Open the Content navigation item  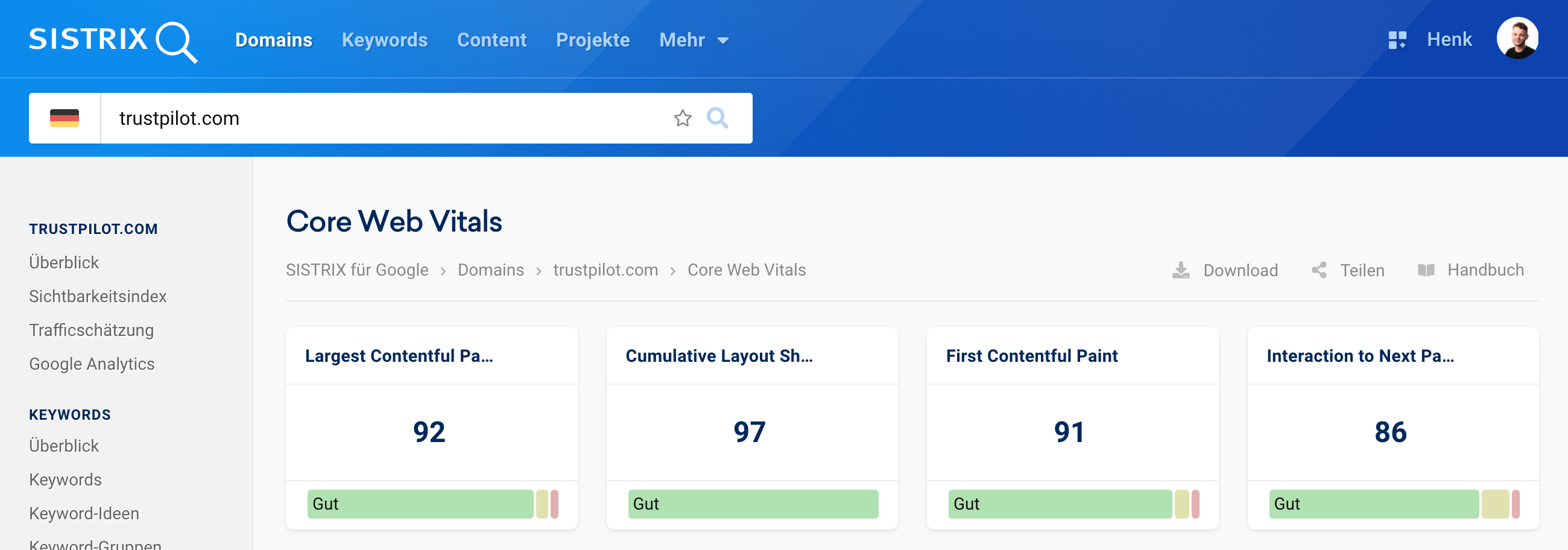tap(492, 40)
